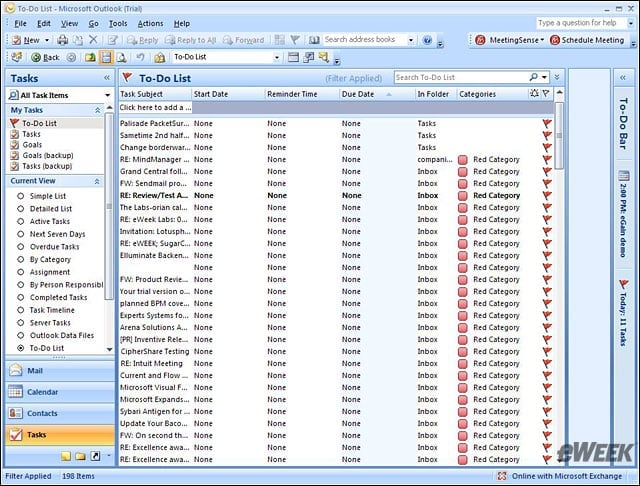Open the New item dropdown arrow
The image size is (640, 486).
pyautogui.click(x=47, y=40)
